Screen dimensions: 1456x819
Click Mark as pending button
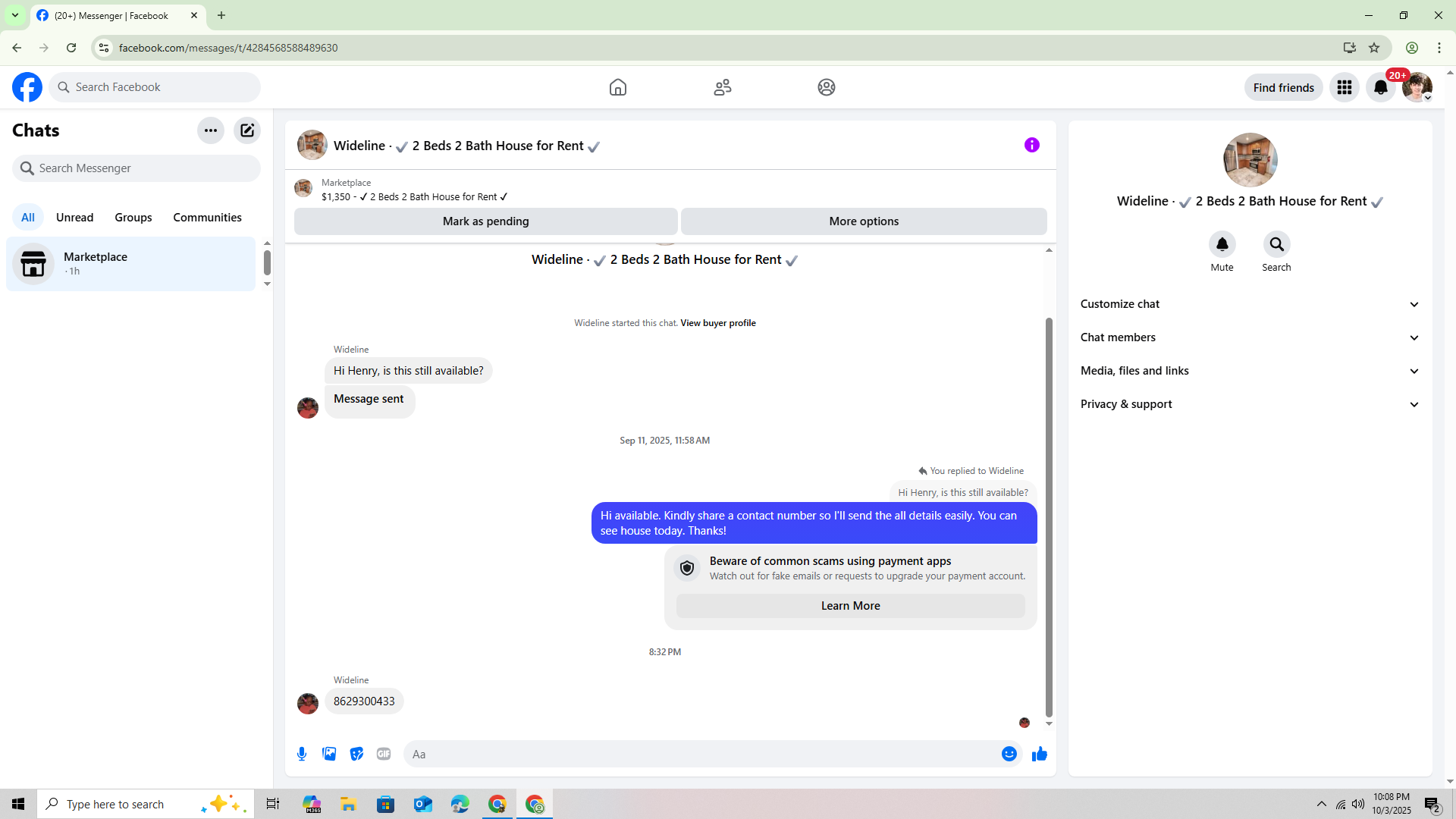pyautogui.click(x=486, y=221)
